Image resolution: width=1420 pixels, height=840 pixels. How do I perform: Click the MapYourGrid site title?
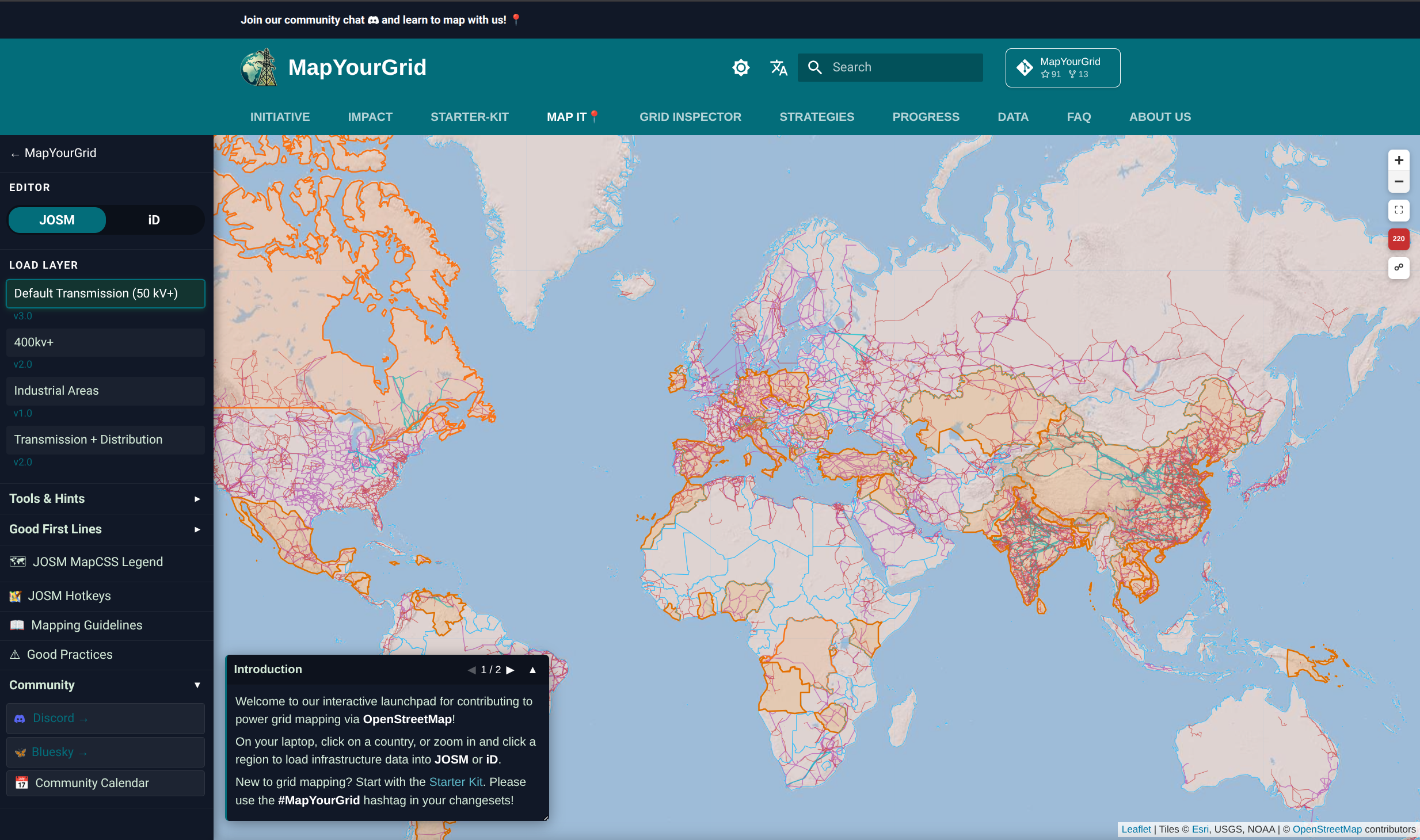coord(357,67)
